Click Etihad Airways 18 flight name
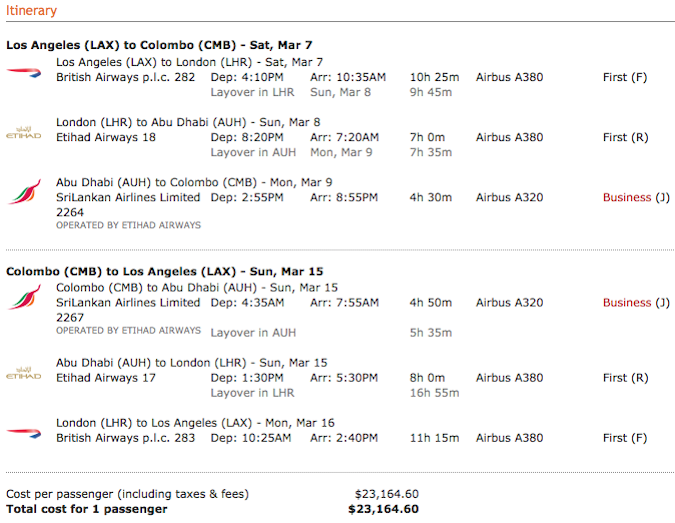This screenshot has height=523, width=675. coord(106,137)
